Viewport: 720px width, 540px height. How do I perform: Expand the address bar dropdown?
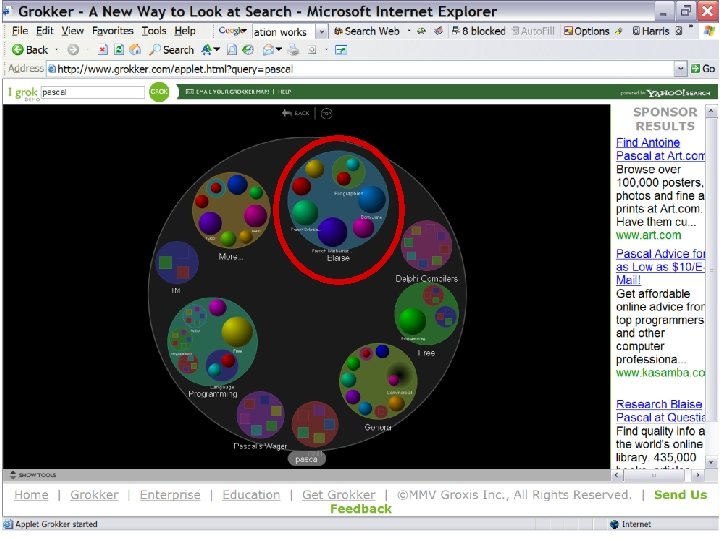[680, 69]
